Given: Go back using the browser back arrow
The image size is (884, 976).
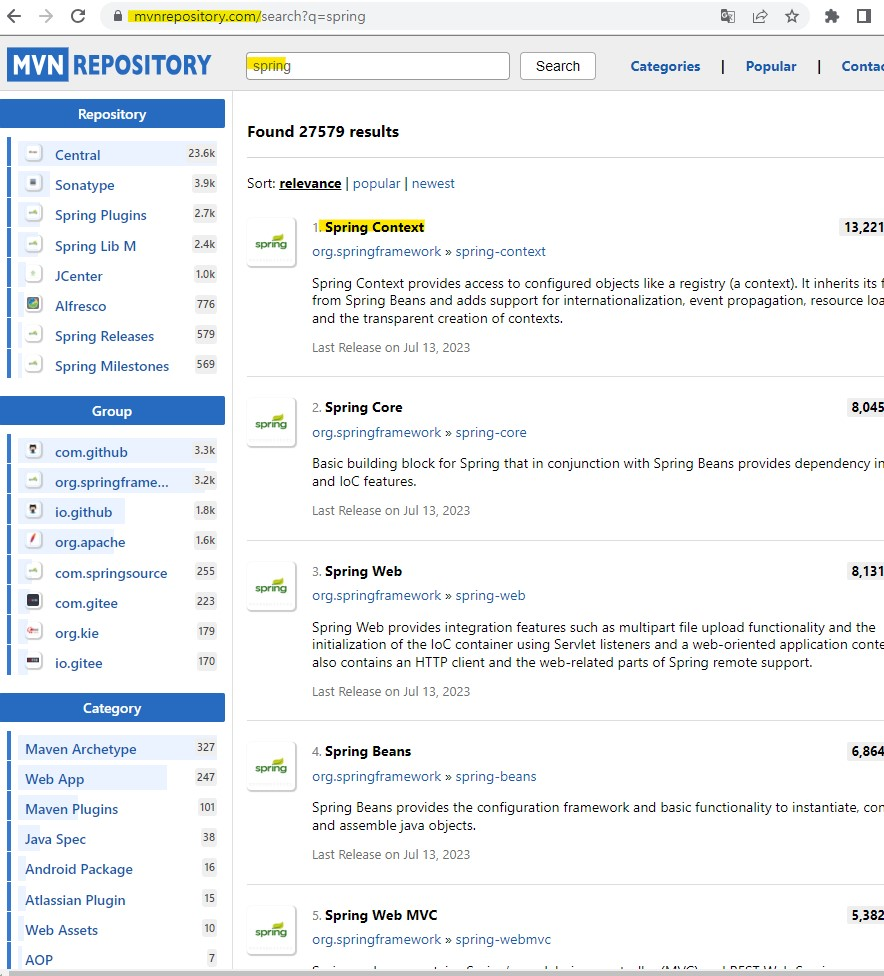Looking at the screenshot, I should pyautogui.click(x=14, y=16).
